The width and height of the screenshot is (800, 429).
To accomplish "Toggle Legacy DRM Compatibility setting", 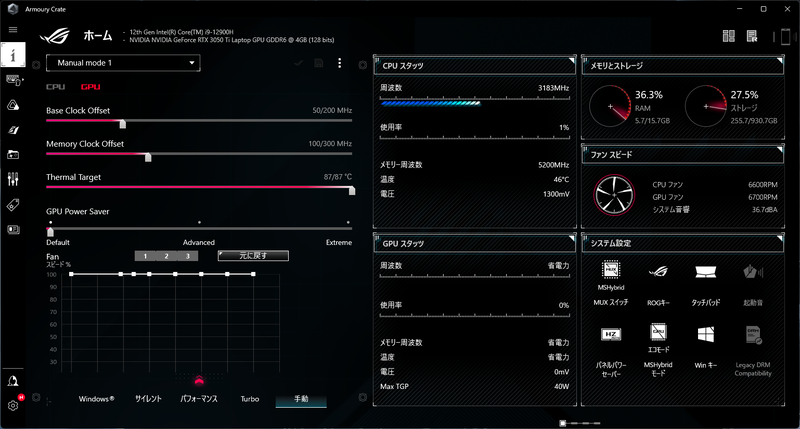I will 753,335.
